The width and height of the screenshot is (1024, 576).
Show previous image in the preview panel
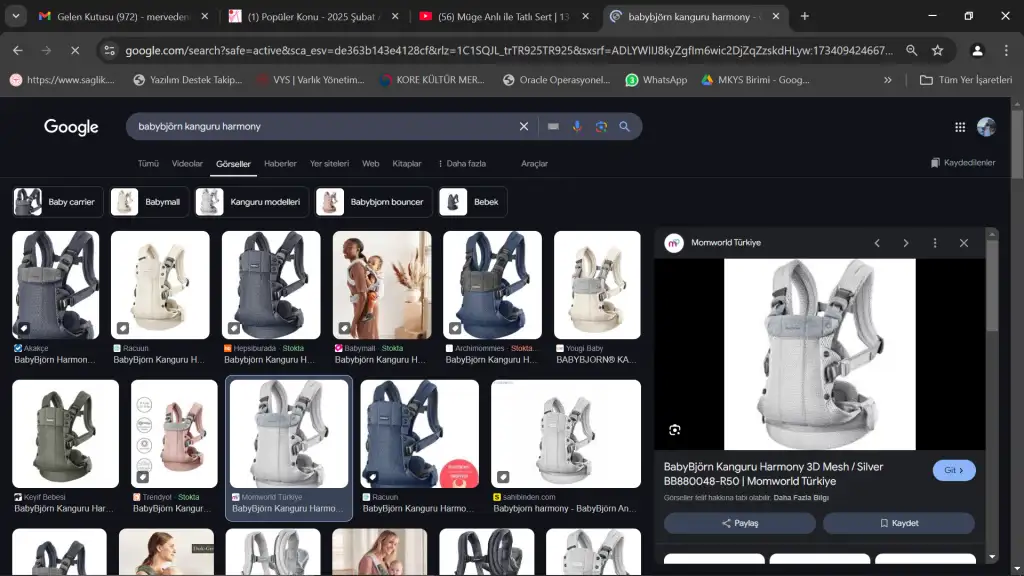(x=877, y=243)
